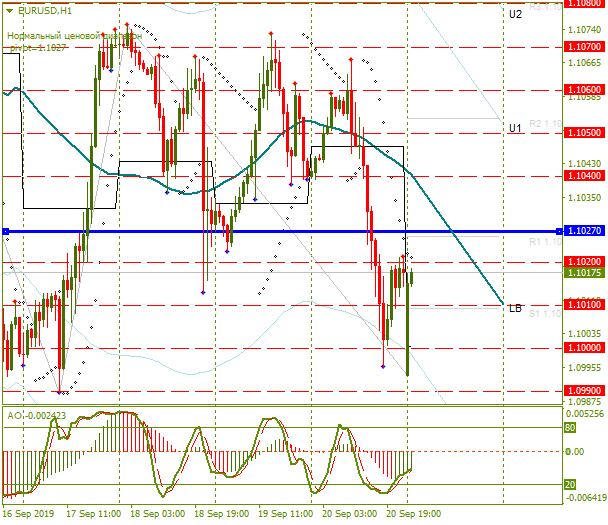Click the red price level label 1.09900

584,390
